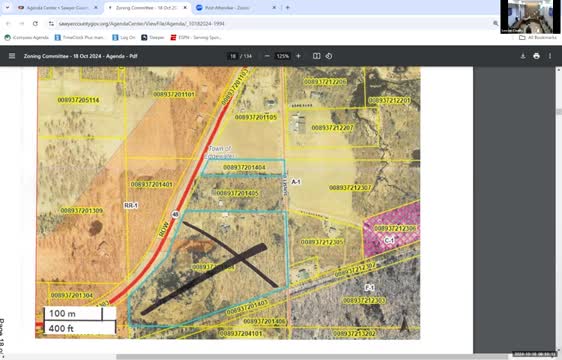Close the Zoning Committee tab
Image resolution: width=562 pixels, height=360 pixels.
[x=185, y=8]
